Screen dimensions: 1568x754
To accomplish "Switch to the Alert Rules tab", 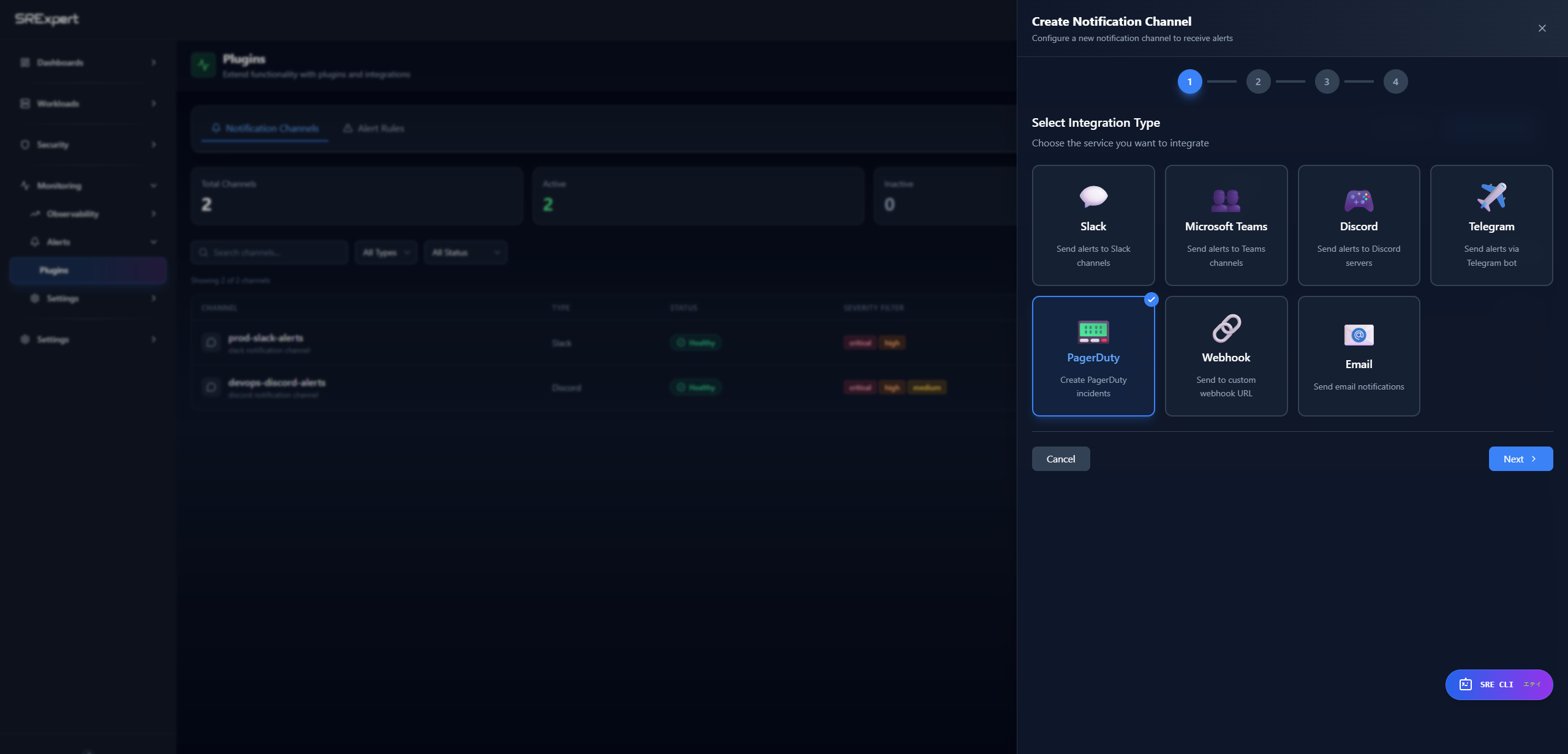I will [x=373, y=128].
